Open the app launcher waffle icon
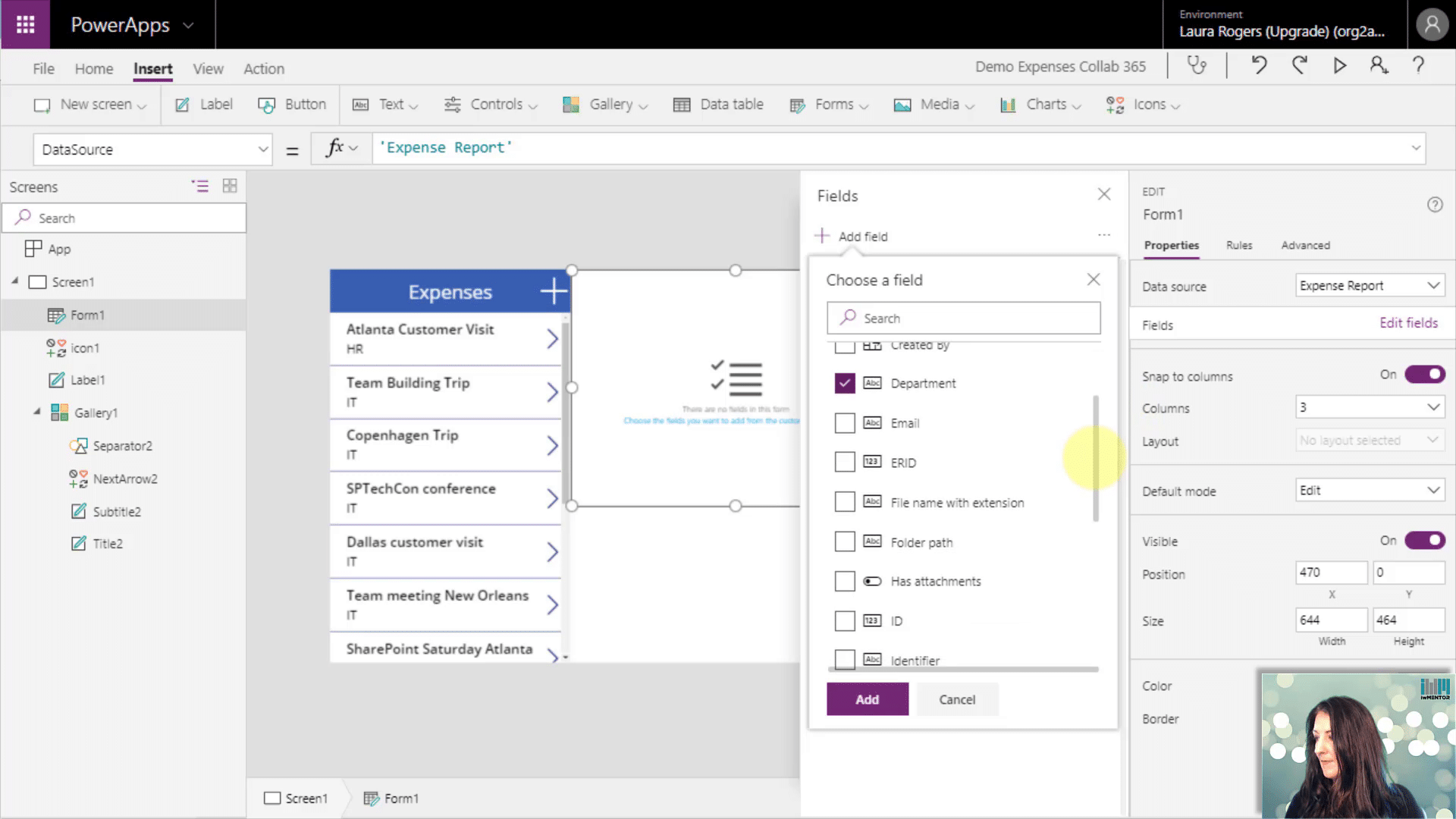1456x819 pixels. (25, 24)
